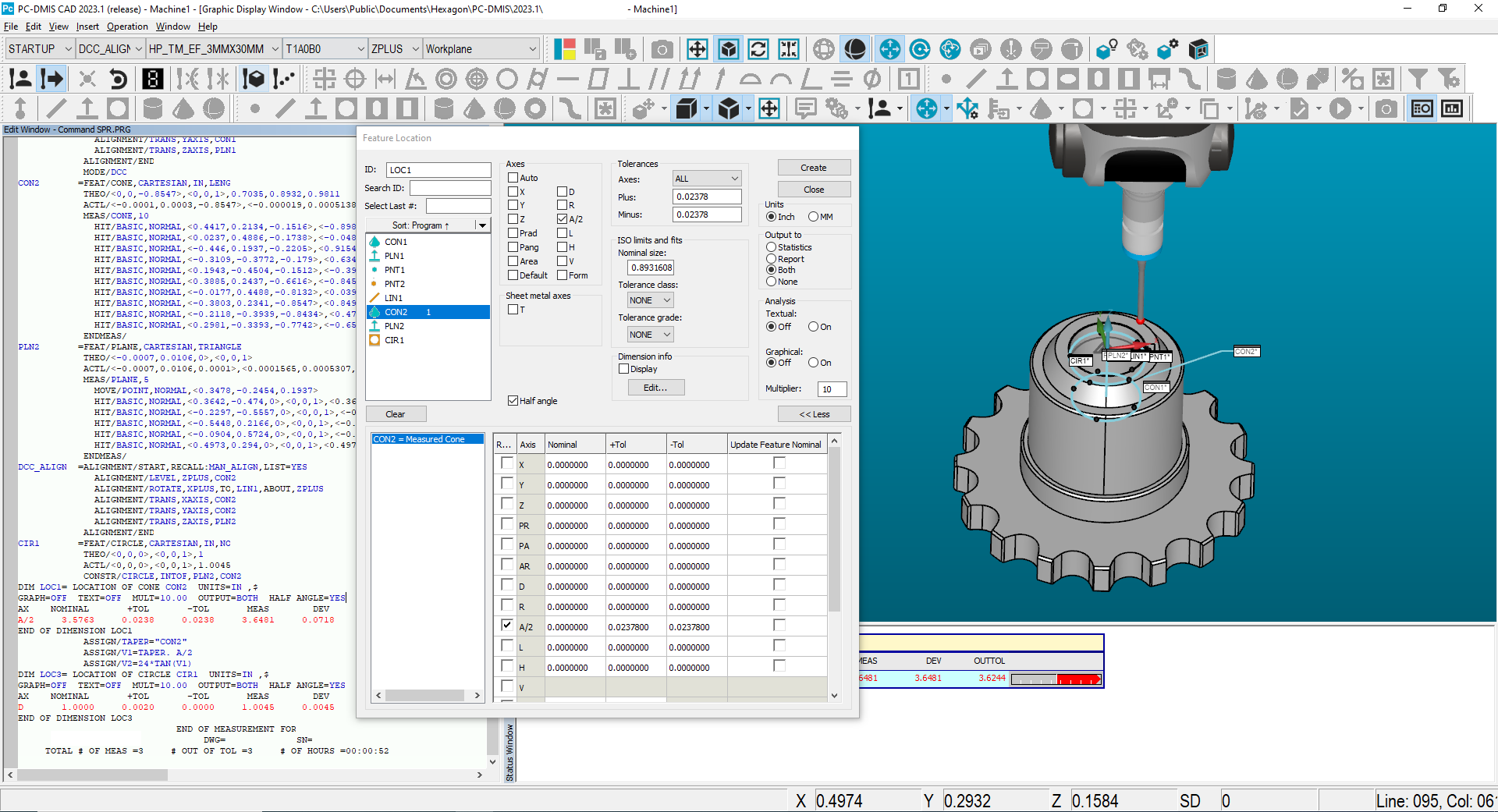Image resolution: width=1498 pixels, height=812 pixels.
Task: Toggle the solid sphere shading icon
Action: pos(855,50)
